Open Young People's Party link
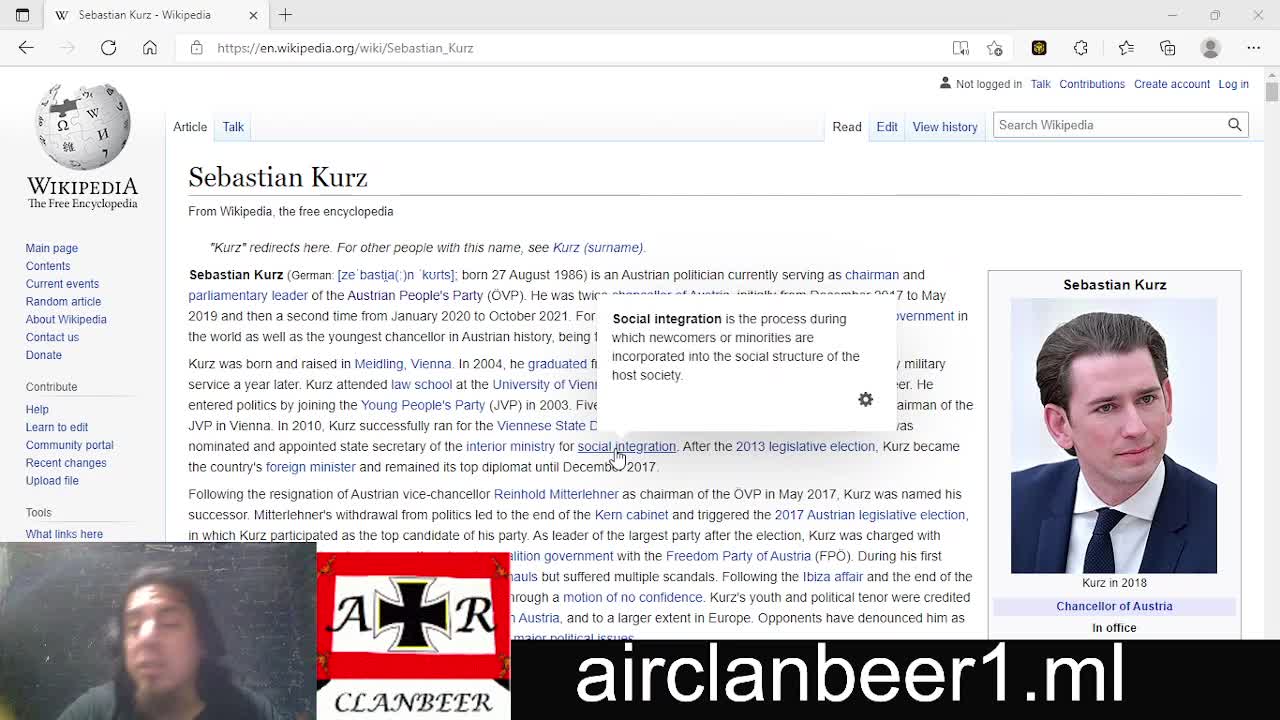This screenshot has width=1280, height=720. point(423,405)
